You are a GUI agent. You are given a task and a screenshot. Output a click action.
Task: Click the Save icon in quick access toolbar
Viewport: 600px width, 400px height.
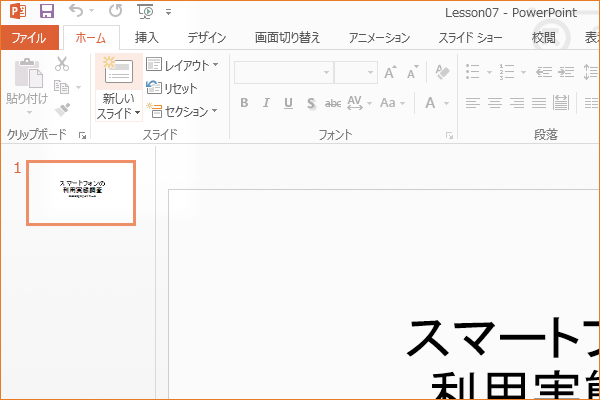point(47,11)
